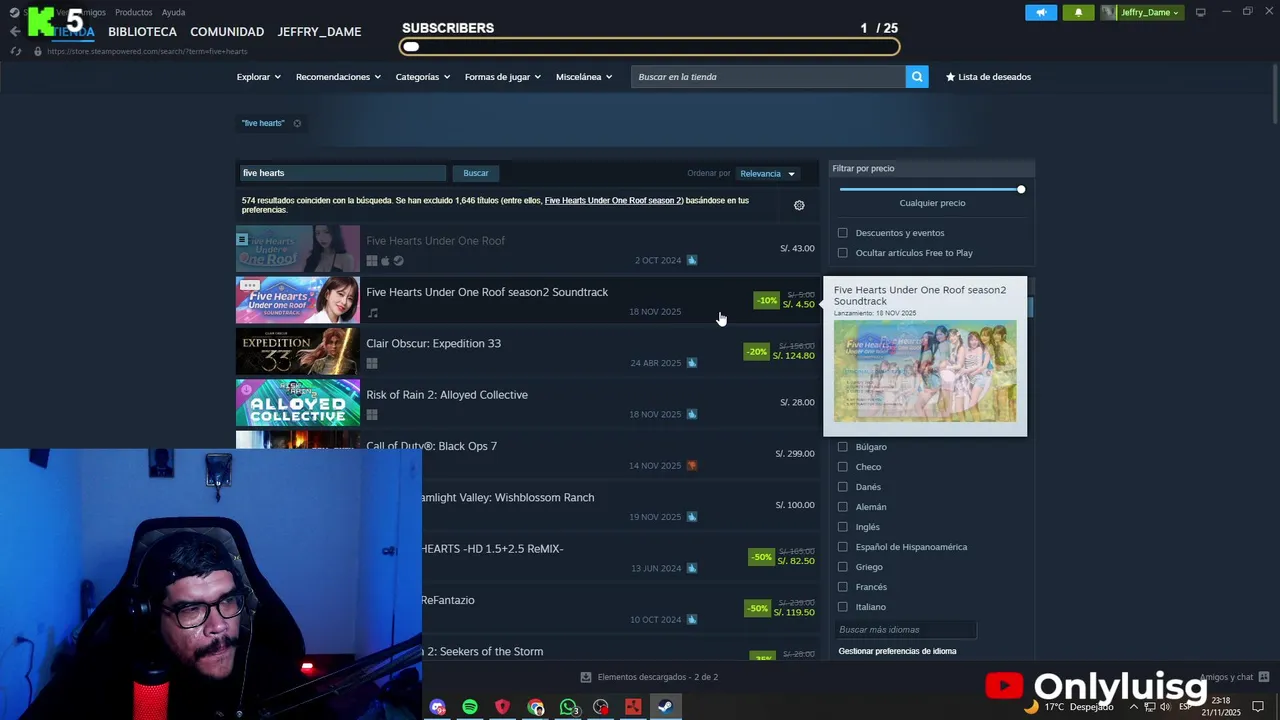Expand Formas de jugar dropdown
The height and width of the screenshot is (720, 1280).
503,77
